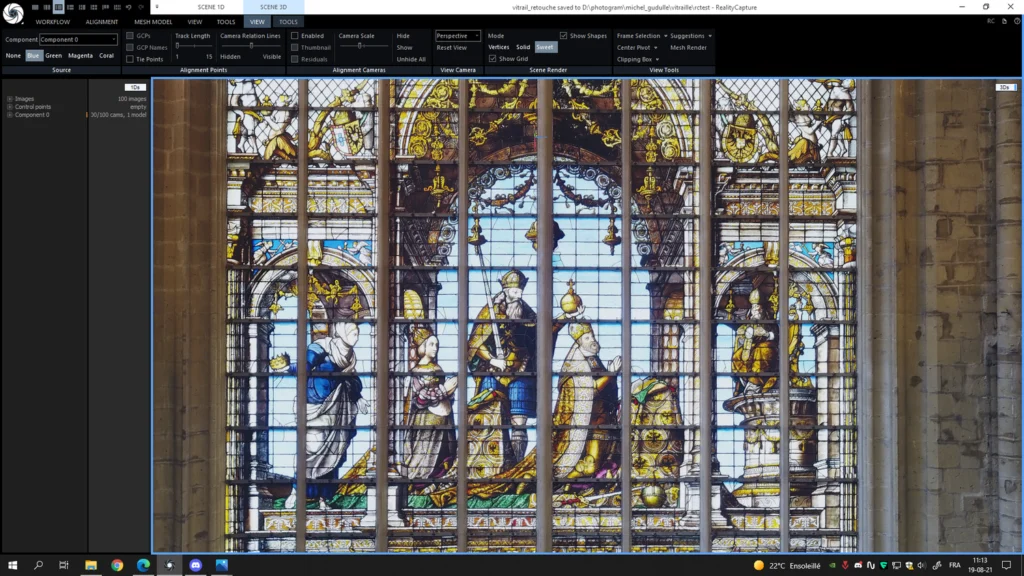Click the RC label icon top right
Viewport: 1024px width, 576px height.
991,22
